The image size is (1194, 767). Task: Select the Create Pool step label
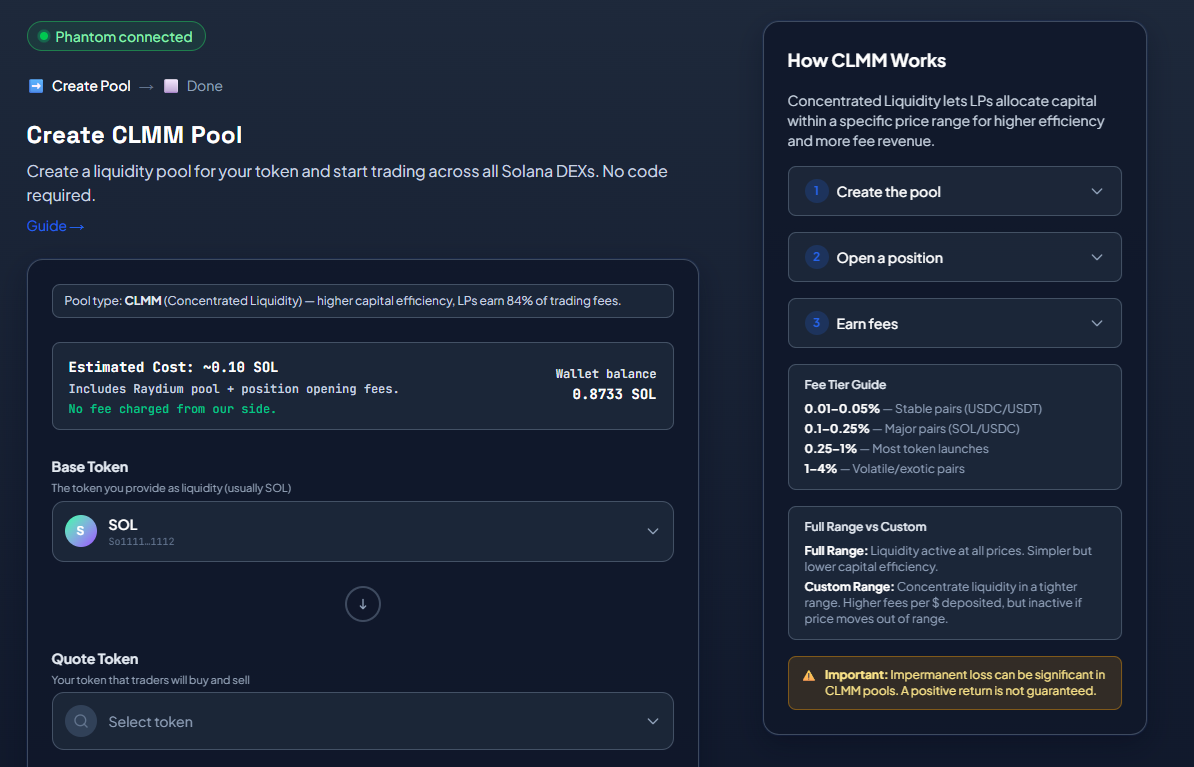[x=90, y=86]
